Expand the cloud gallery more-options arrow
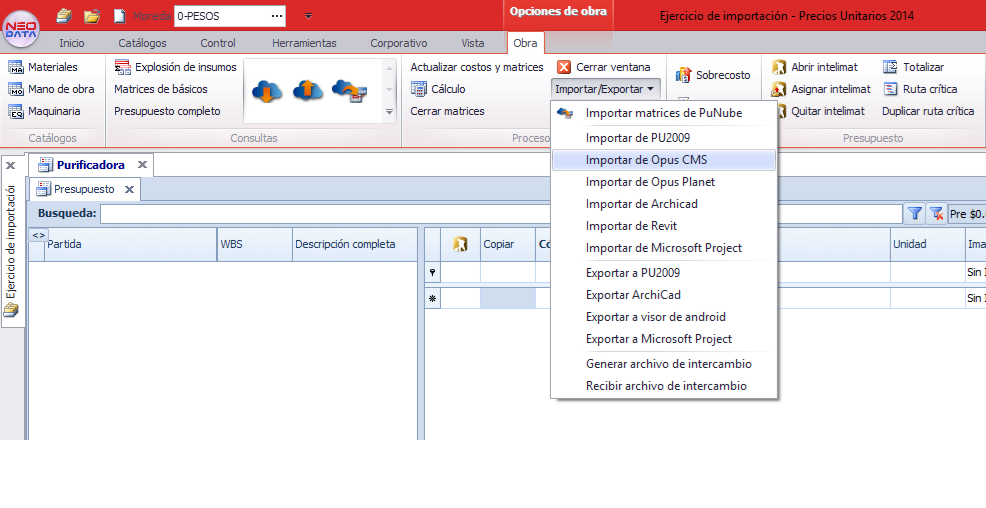This screenshot has height=508, width=986. pos(389,112)
